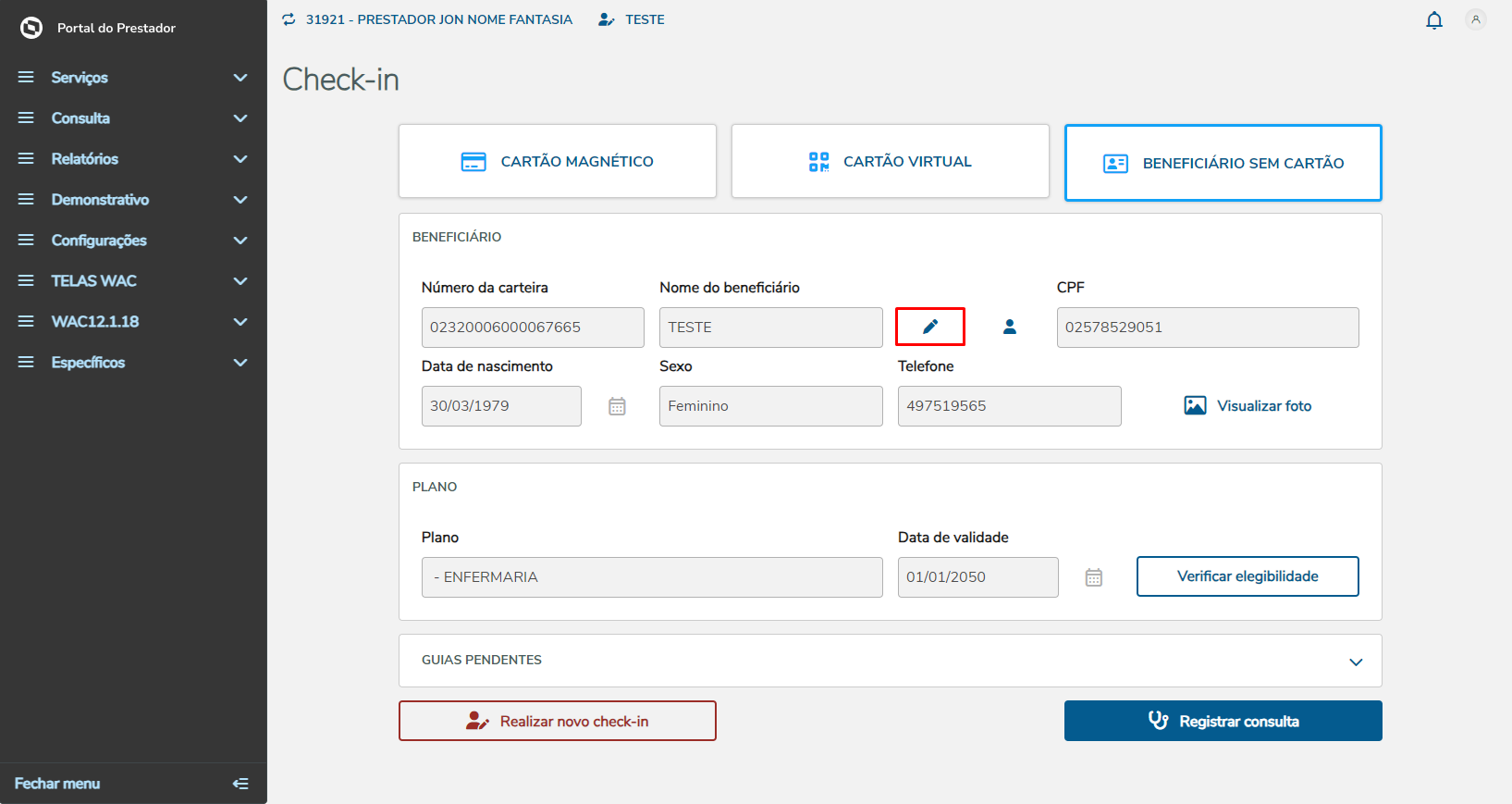The image size is (1512, 804).
Task: Select the CARTÃO VIRTUAL tab
Action: (890, 162)
